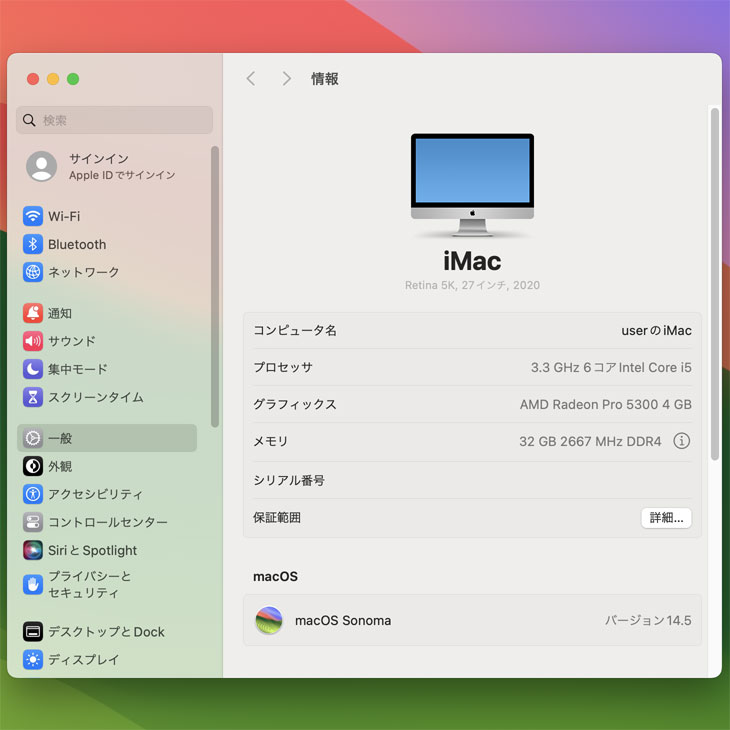
Task: Select ディスプレイ in the sidebar
Action: 107,660
